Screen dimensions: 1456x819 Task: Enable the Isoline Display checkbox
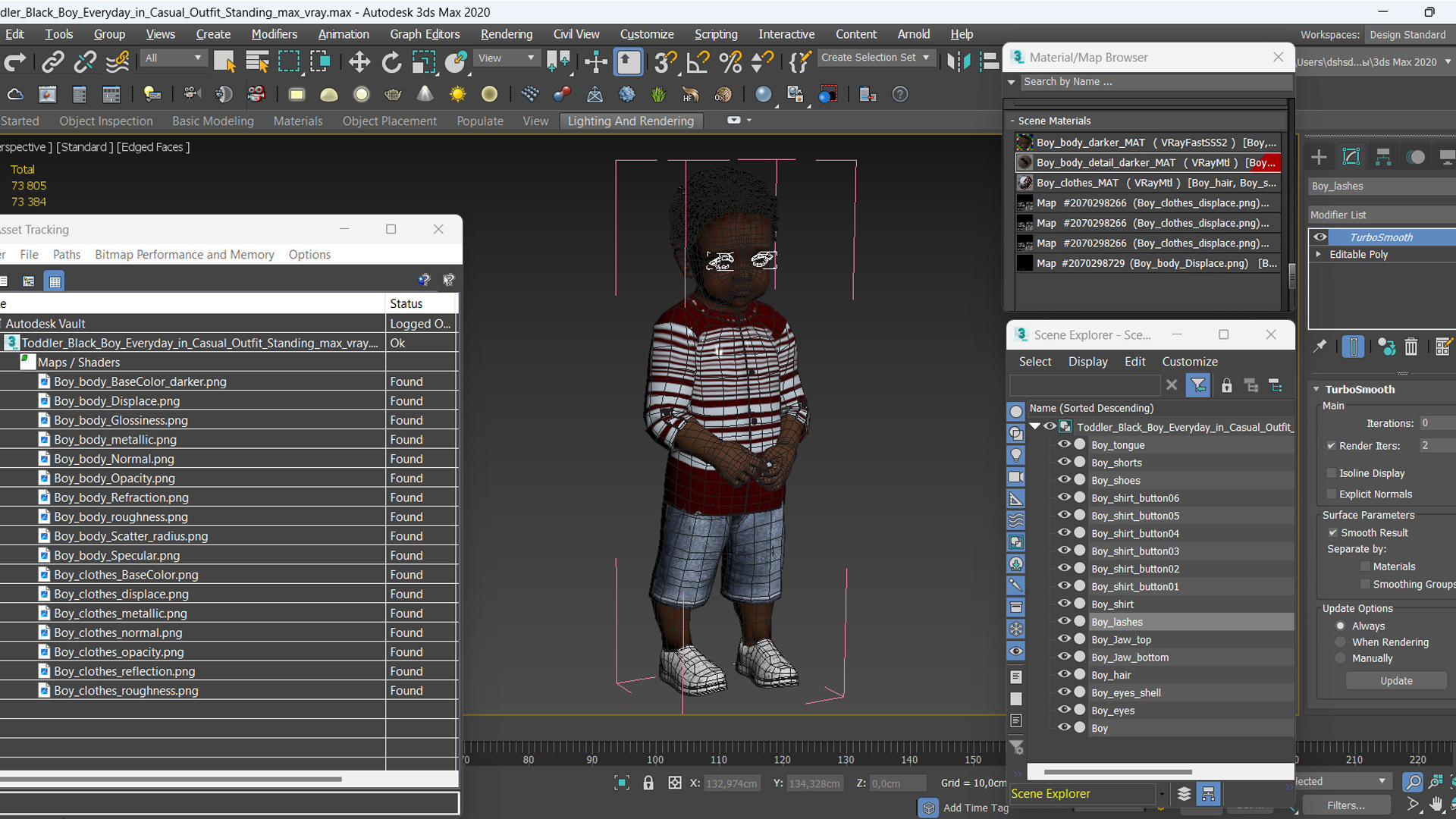1331,473
